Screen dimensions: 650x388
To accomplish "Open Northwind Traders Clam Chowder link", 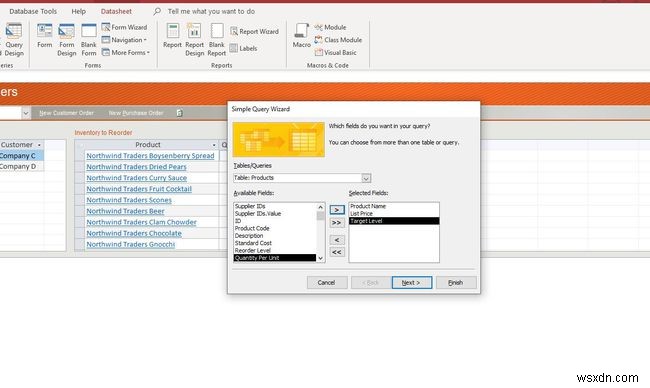I will [x=141, y=222].
